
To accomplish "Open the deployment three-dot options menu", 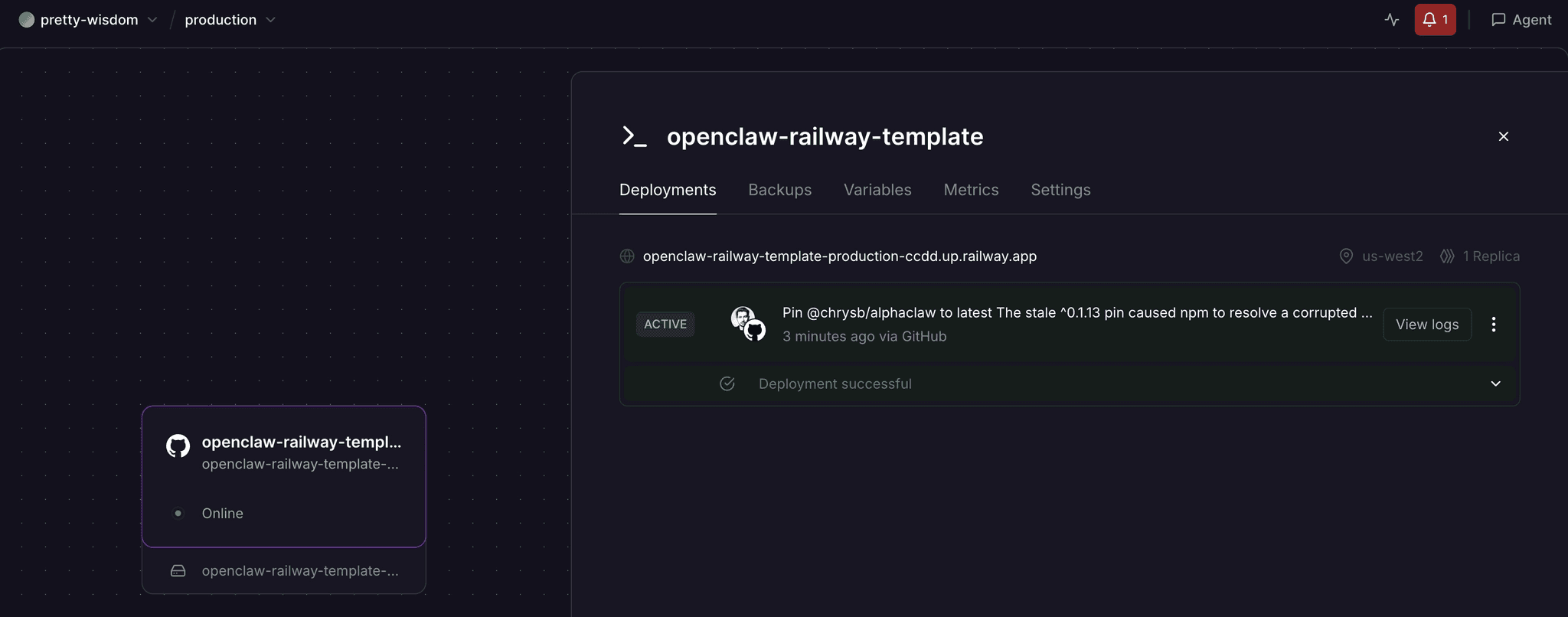I will [x=1494, y=324].
